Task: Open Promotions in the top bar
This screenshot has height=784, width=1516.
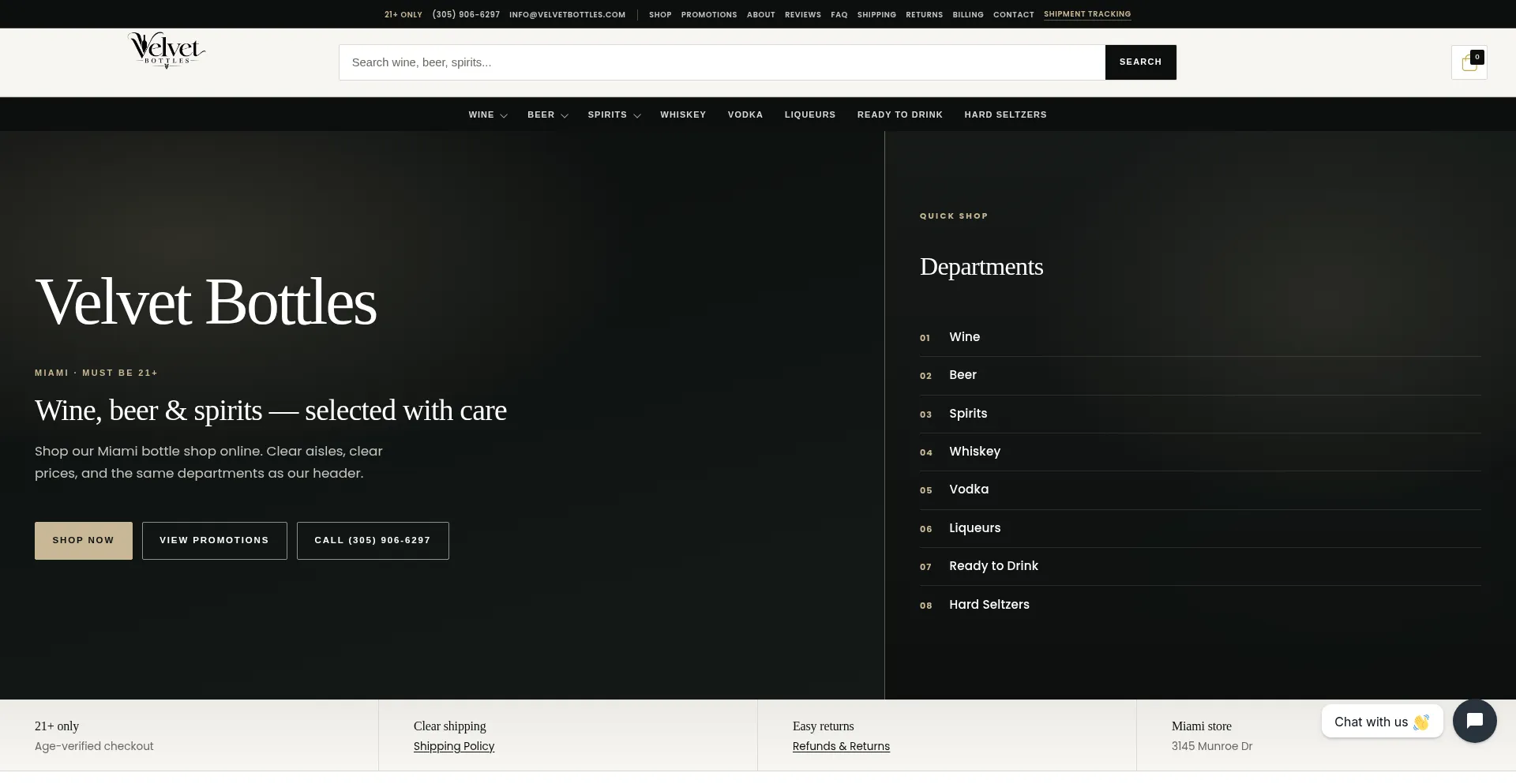Action: click(x=709, y=14)
